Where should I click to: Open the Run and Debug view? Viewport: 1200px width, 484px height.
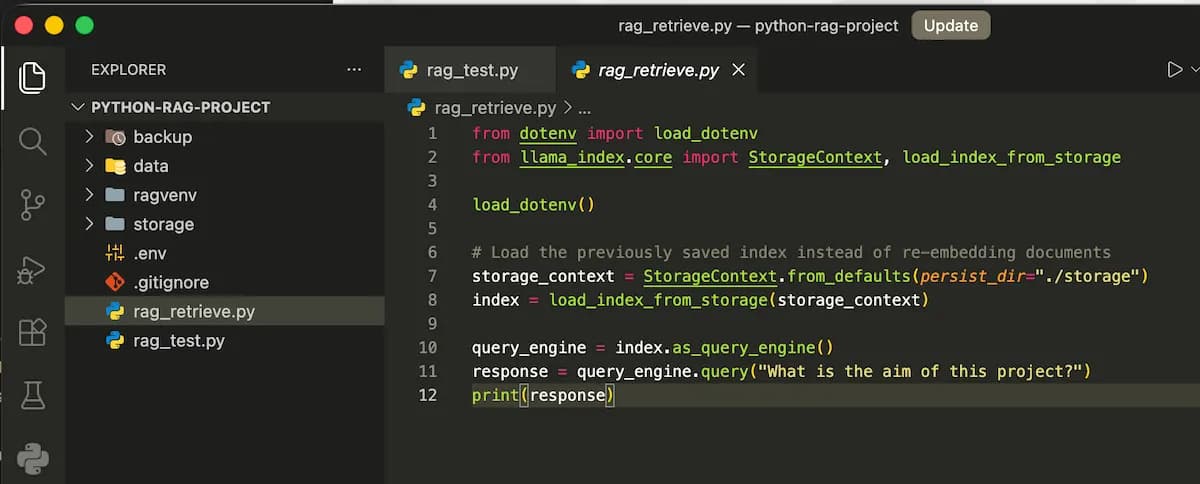(x=32, y=269)
